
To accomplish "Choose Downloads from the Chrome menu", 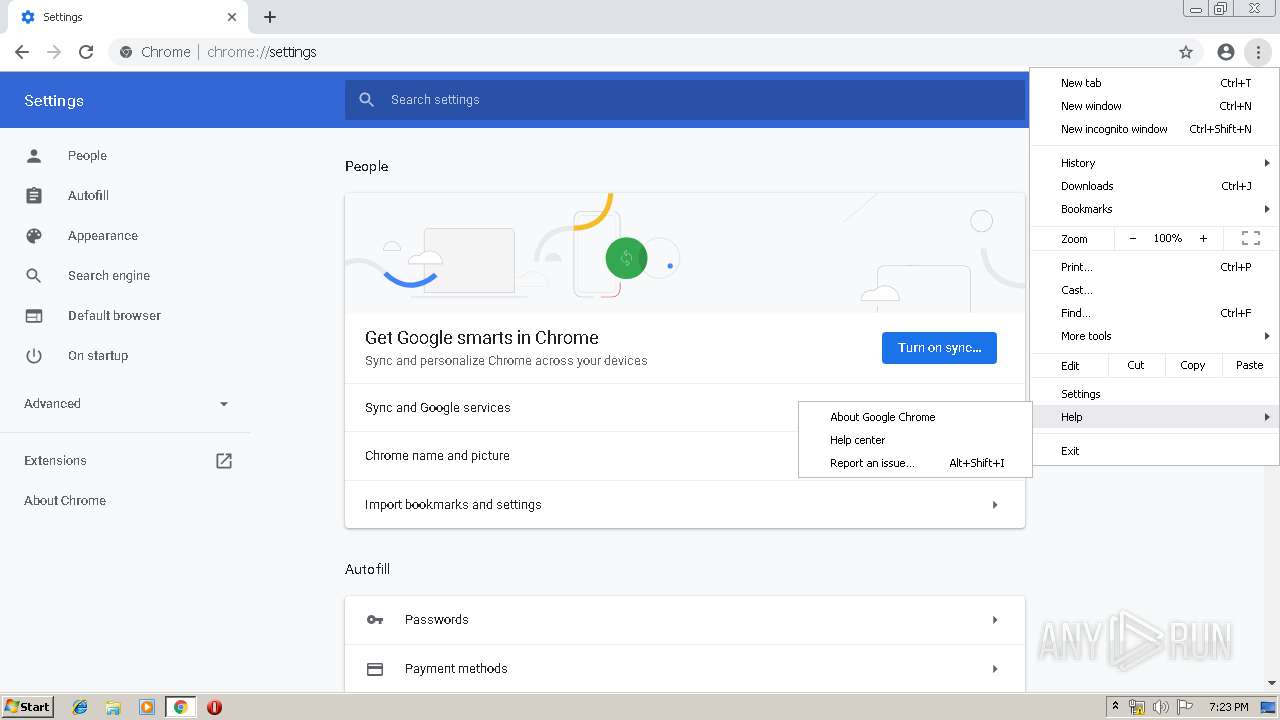I will tap(1155, 186).
